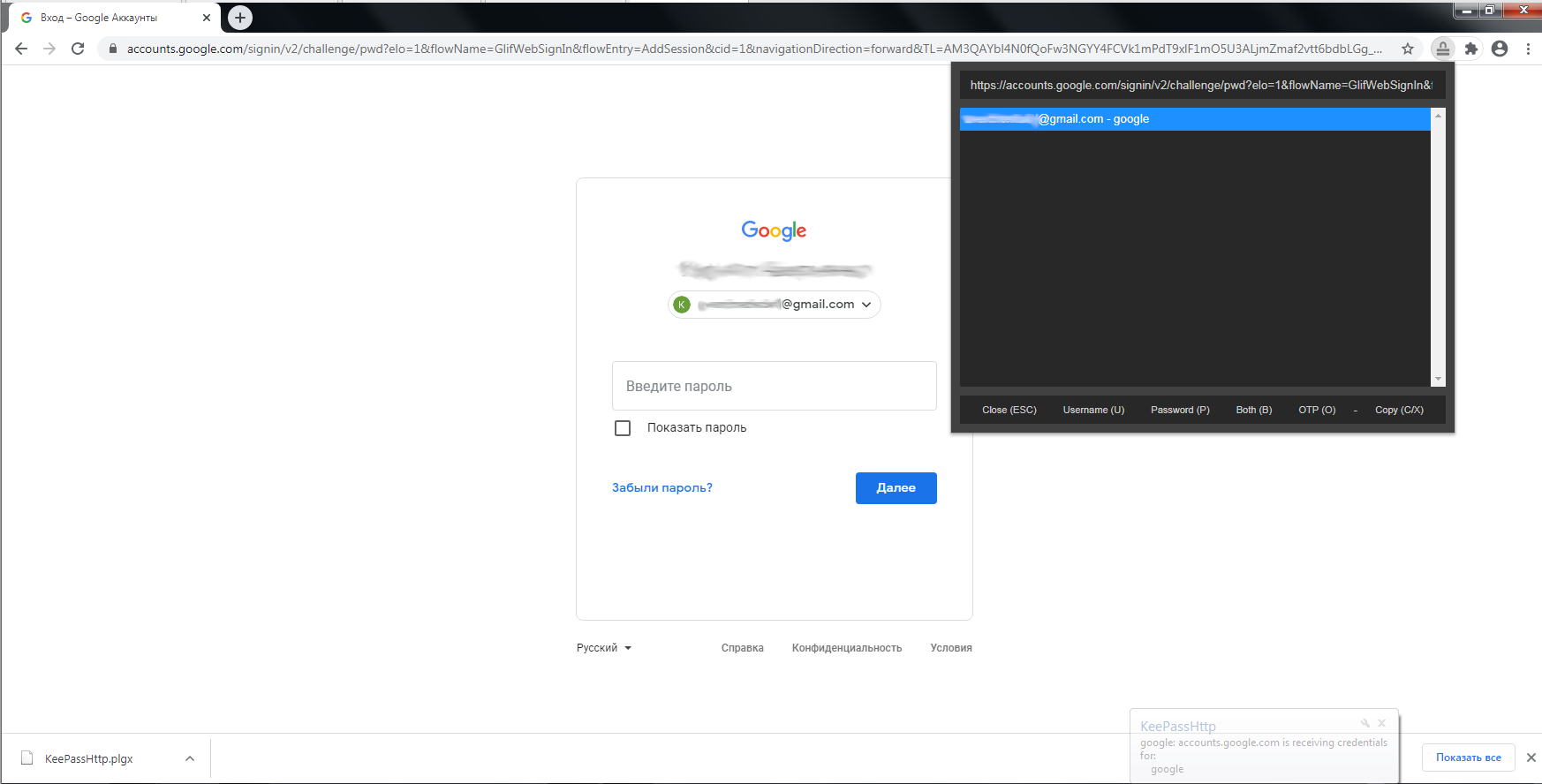
Task: Open Chrome's three-dot menu
Action: [1528, 49]
